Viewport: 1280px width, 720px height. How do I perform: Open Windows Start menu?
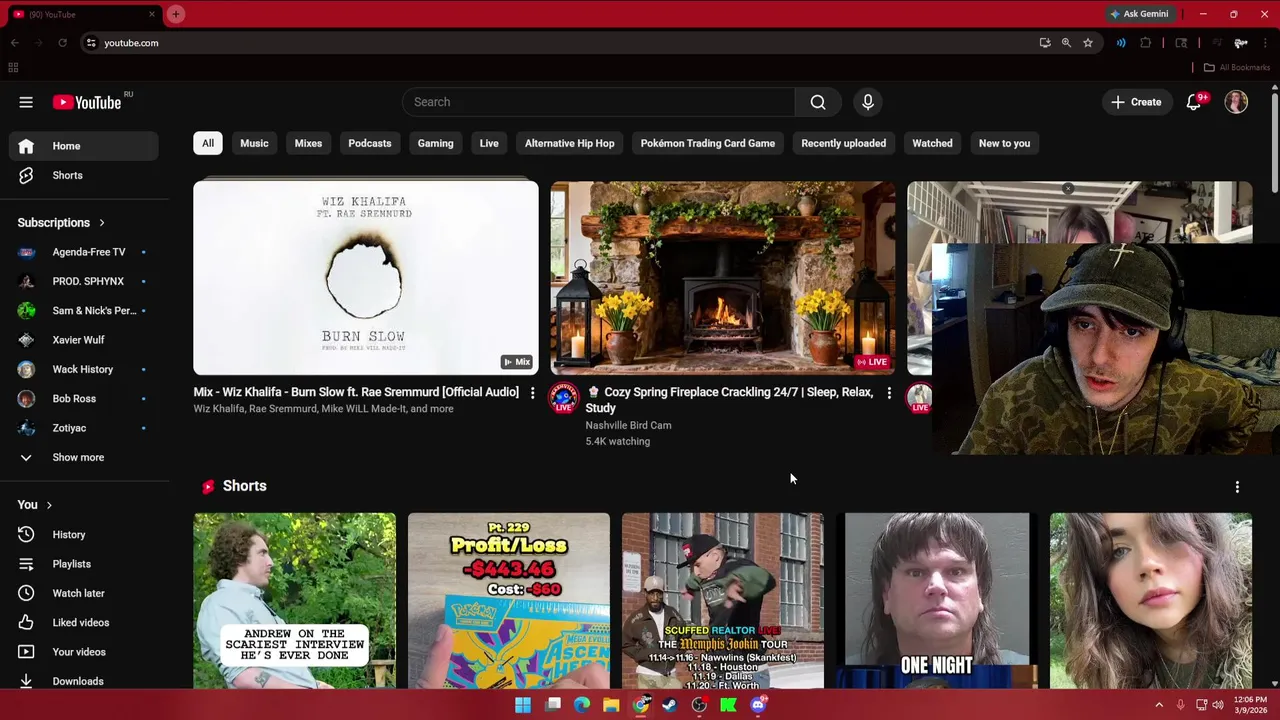pyautogui.click(x=523, y=705)
